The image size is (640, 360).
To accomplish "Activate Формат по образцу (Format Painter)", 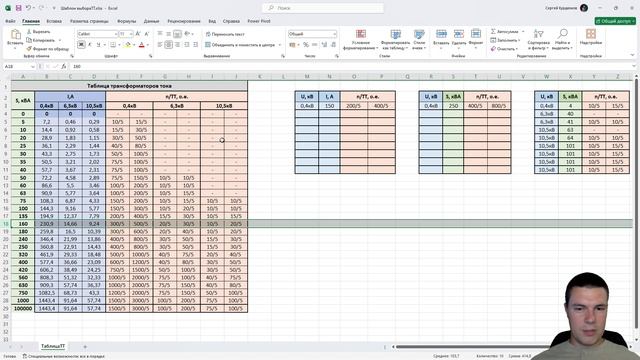I will tap(48, 49).
